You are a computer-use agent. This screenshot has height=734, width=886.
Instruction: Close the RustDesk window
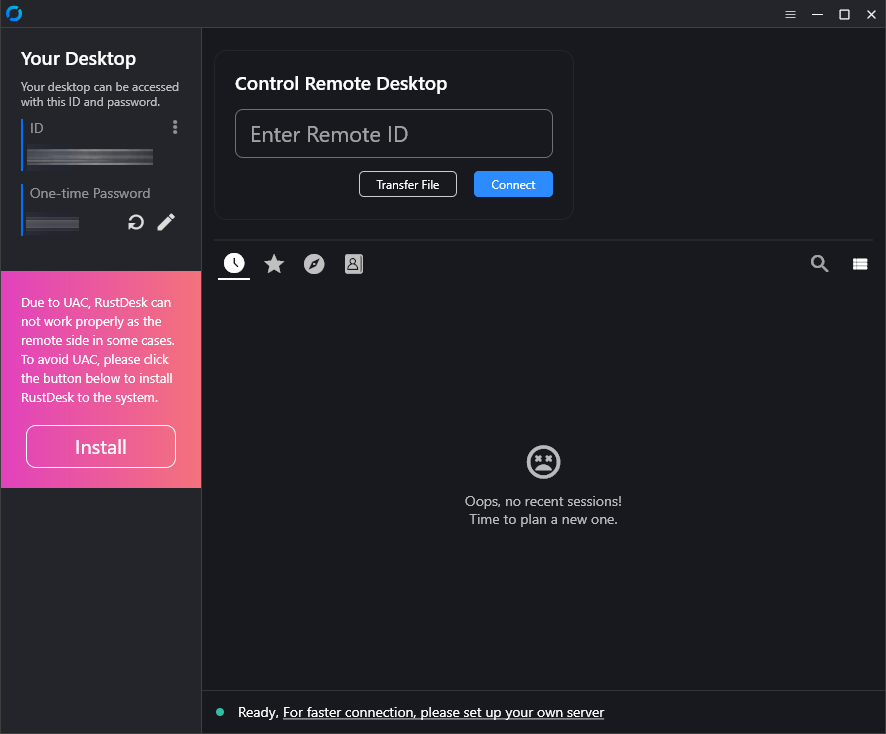point(870,14)
